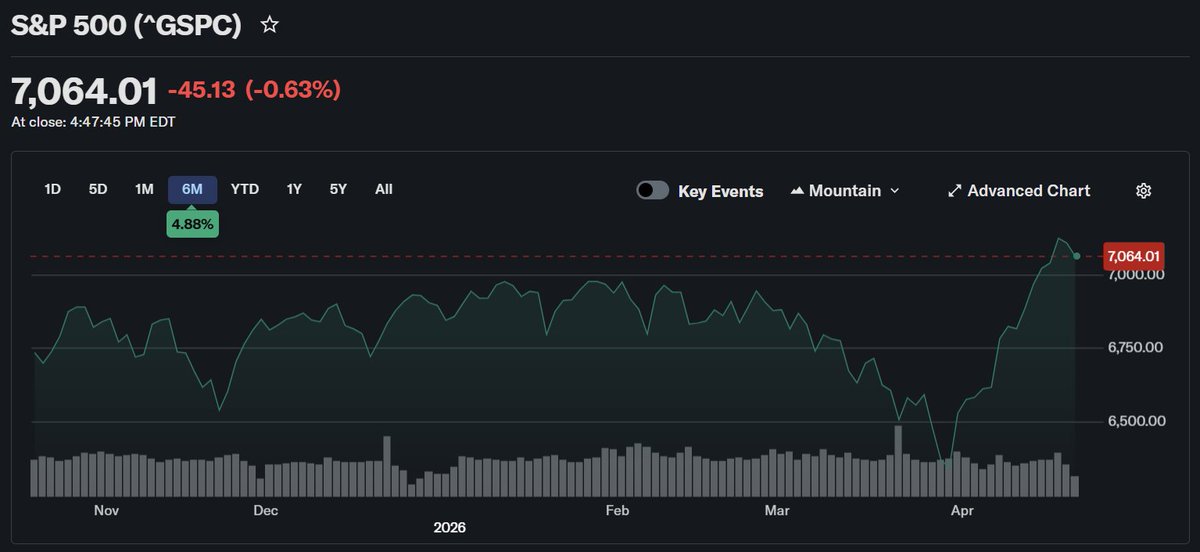Select the 1M time range

click(144, 189)
